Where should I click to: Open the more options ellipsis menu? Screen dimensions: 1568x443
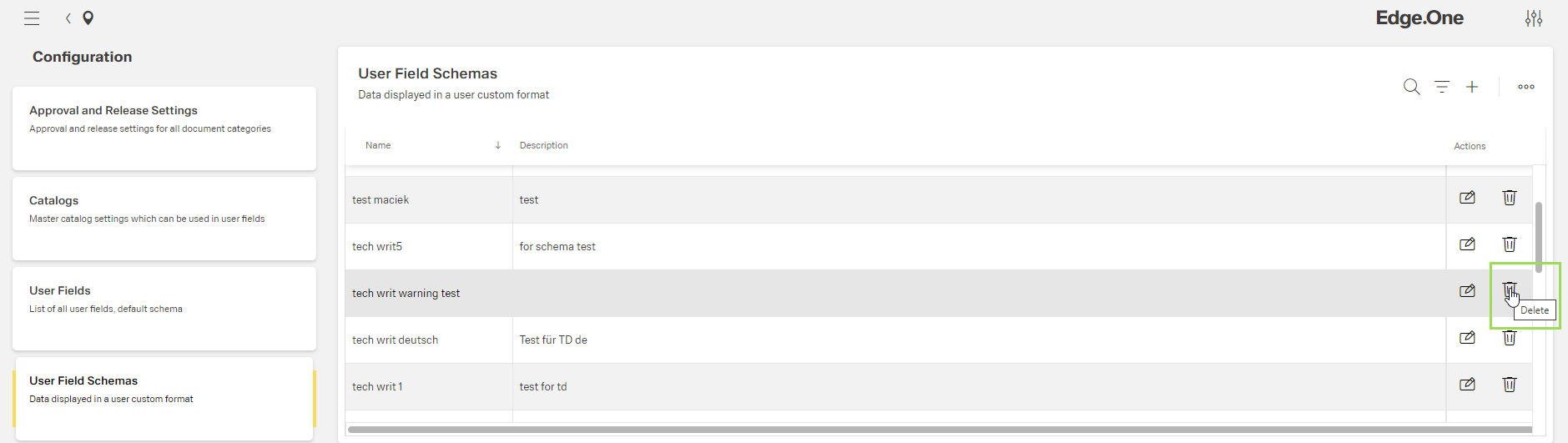(x=1526, y=87)
